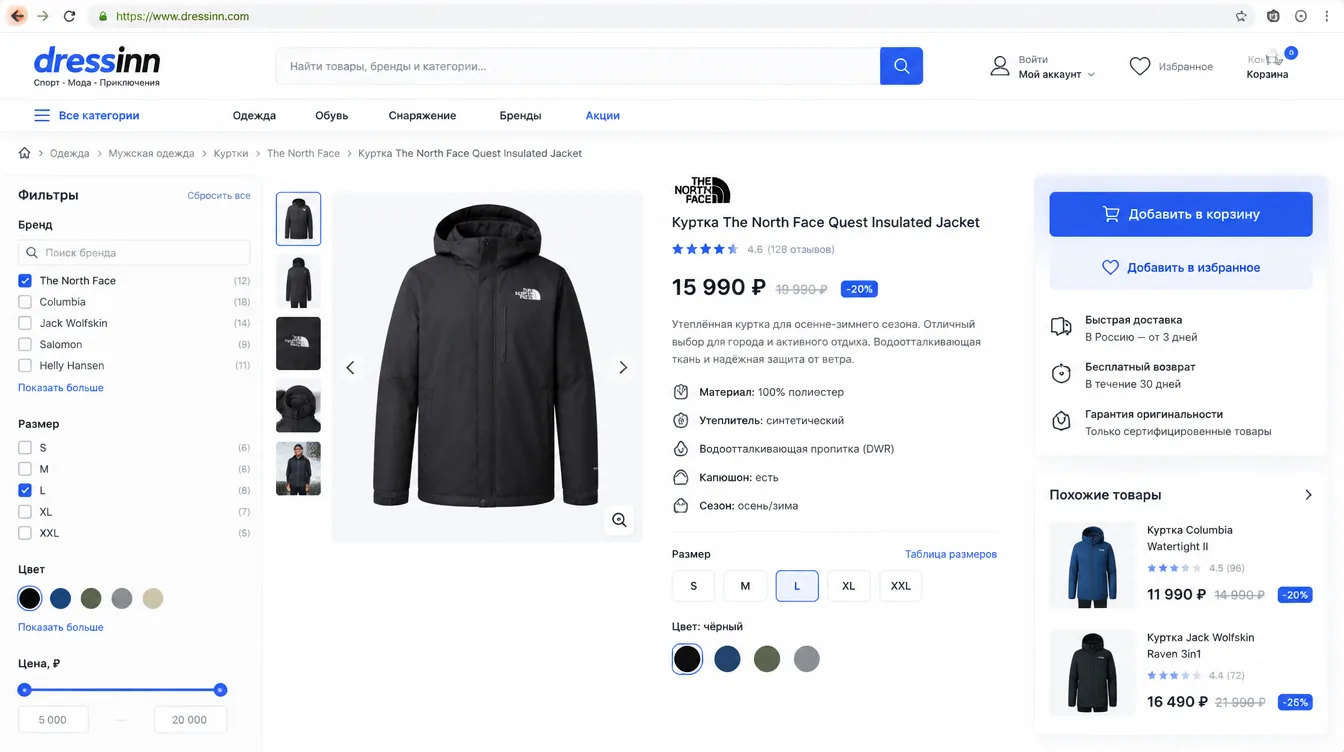Open the Обувь menu

pyautogui.click(x=331, y=115)
